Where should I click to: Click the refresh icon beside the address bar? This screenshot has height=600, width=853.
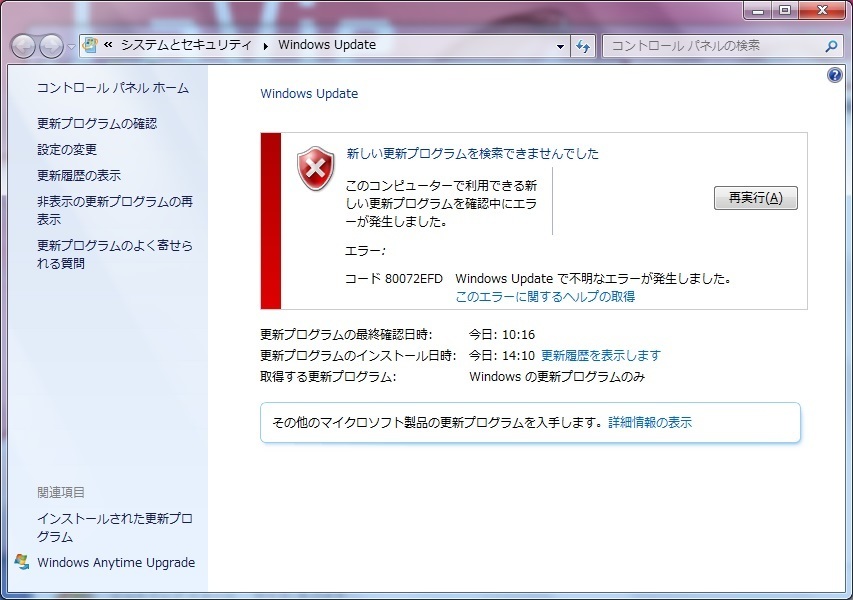click(x=583, y=45)
